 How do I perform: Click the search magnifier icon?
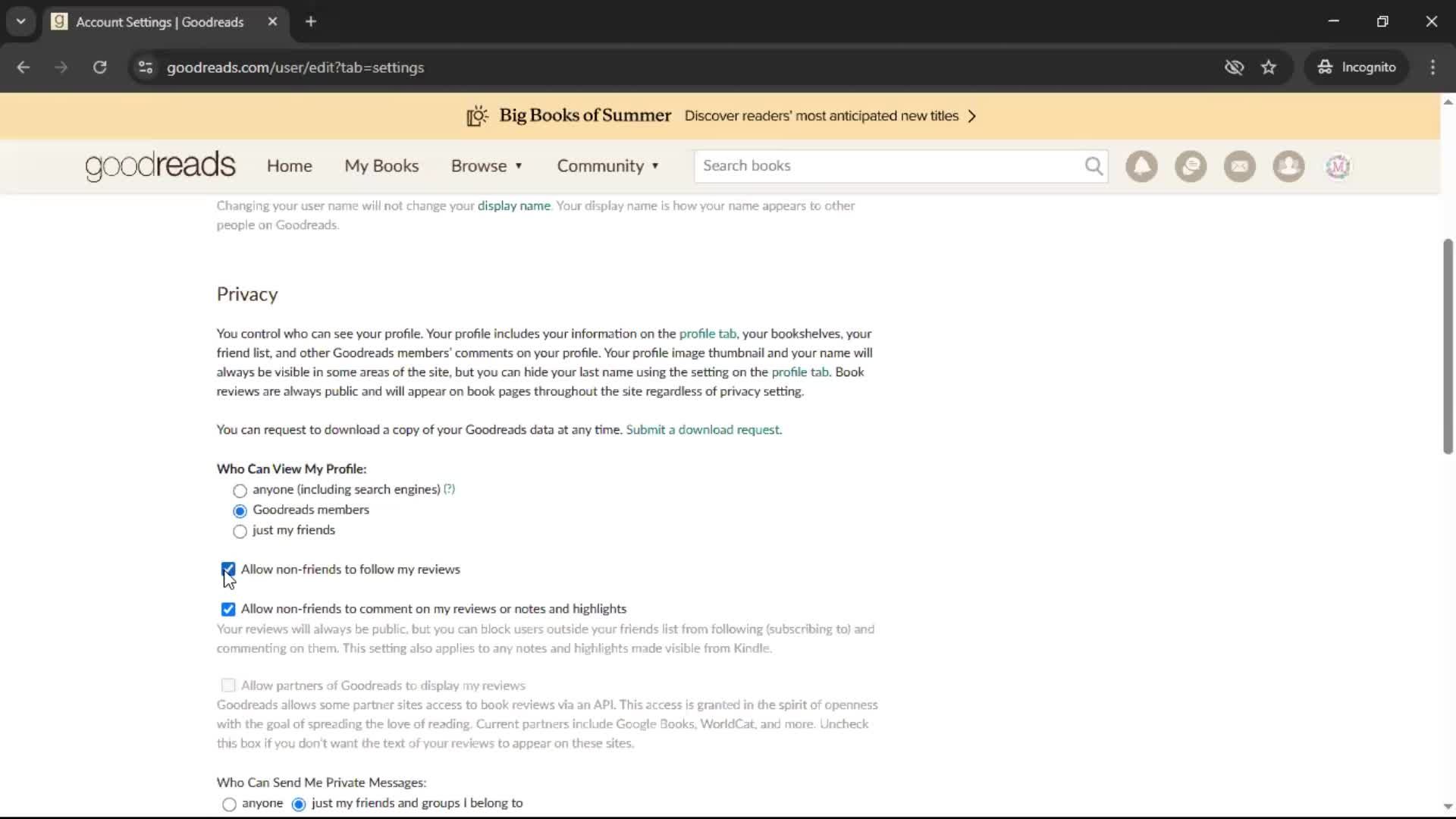(1094, 166)
